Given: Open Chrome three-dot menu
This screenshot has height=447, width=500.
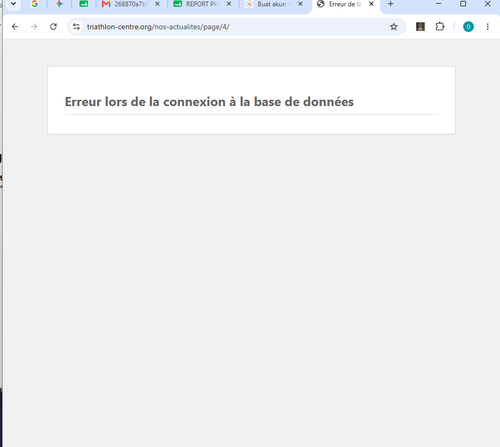Looking at the screenshot, I should [487, 27].
